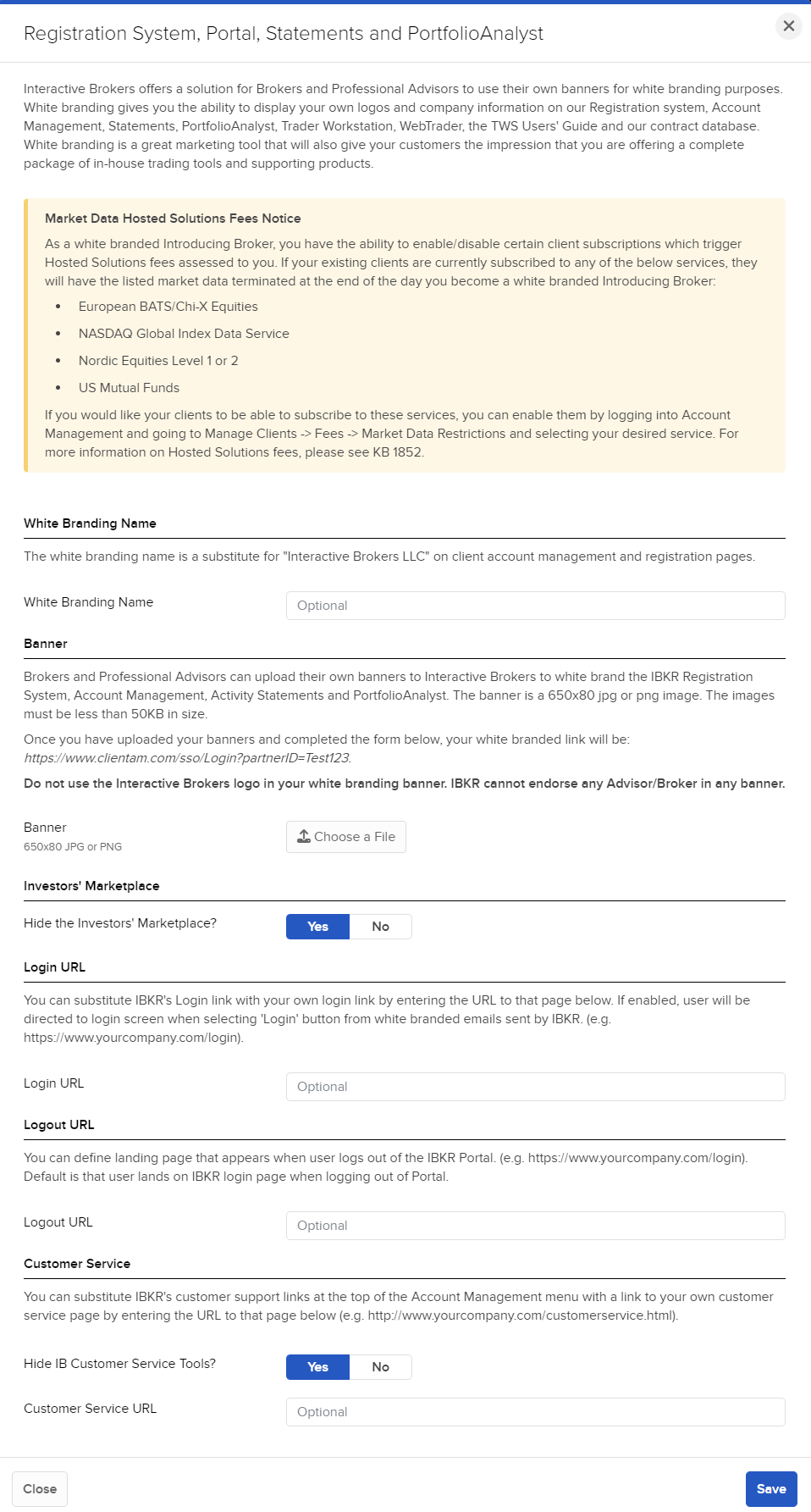Select No for hiding Investors' Marketplace
The image size is (811, 1512).
click(x=380, y=927)
